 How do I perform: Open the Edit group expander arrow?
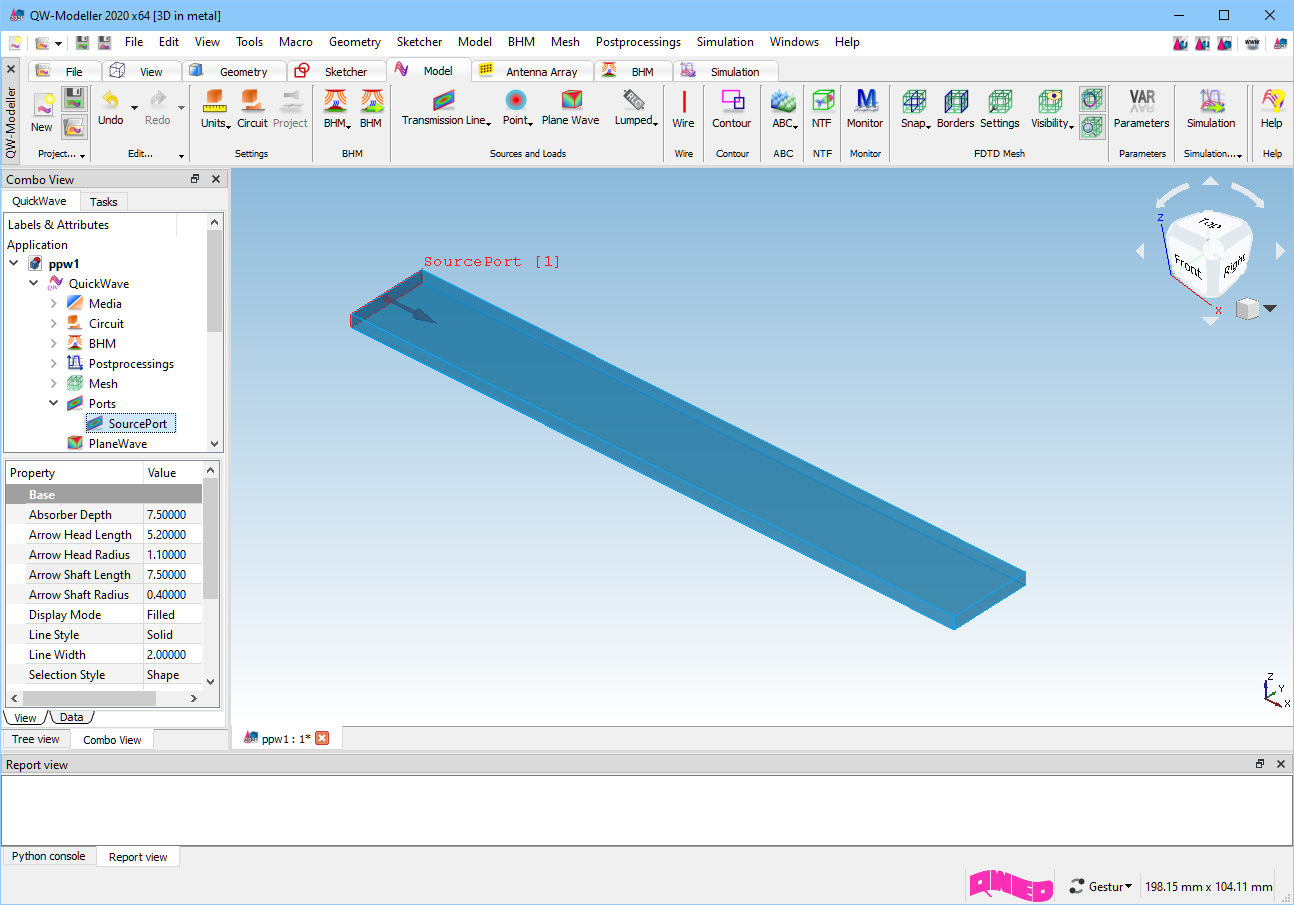[181, 156]
